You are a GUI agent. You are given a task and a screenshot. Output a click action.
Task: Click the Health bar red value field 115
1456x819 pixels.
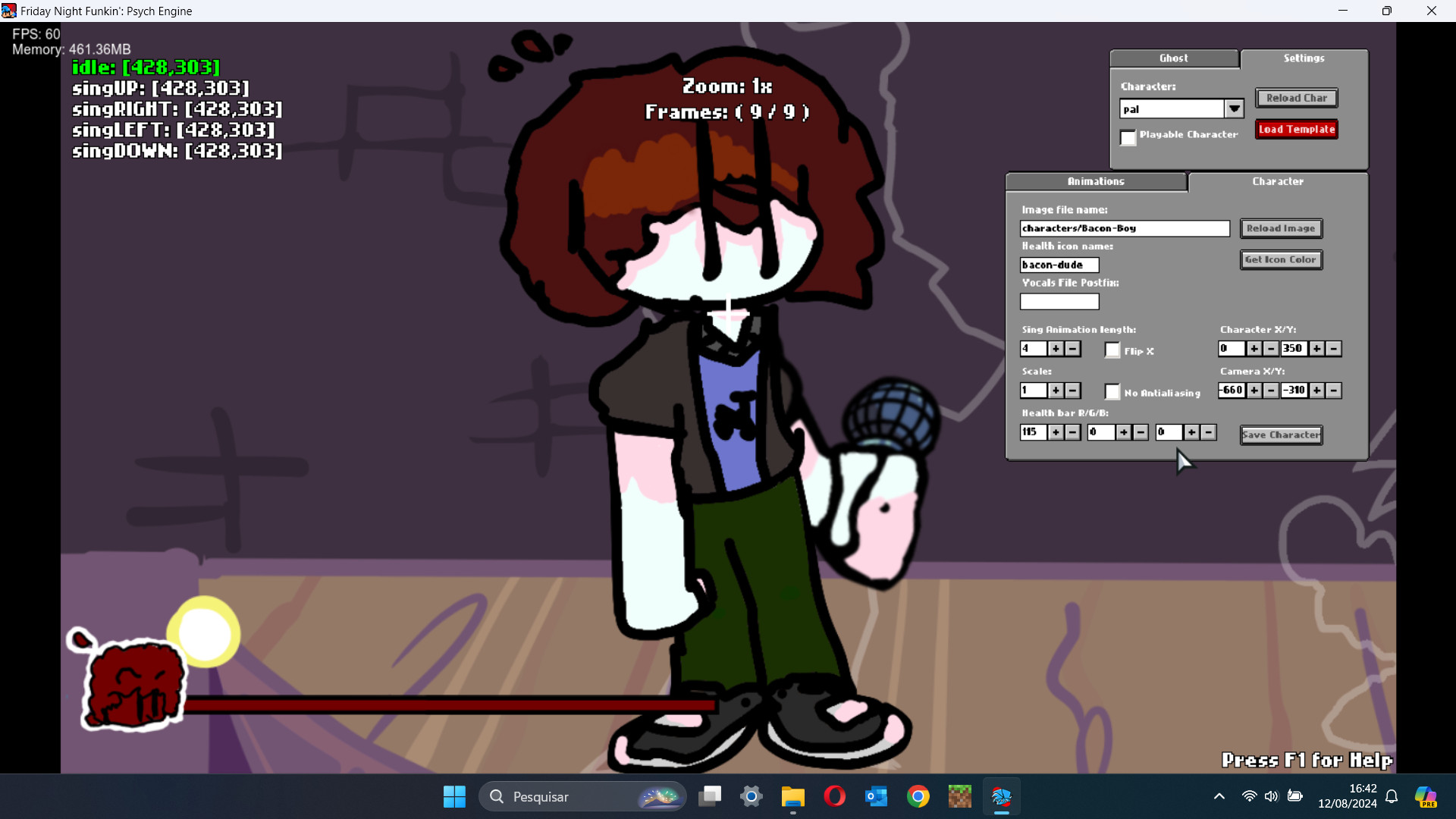1033,432
